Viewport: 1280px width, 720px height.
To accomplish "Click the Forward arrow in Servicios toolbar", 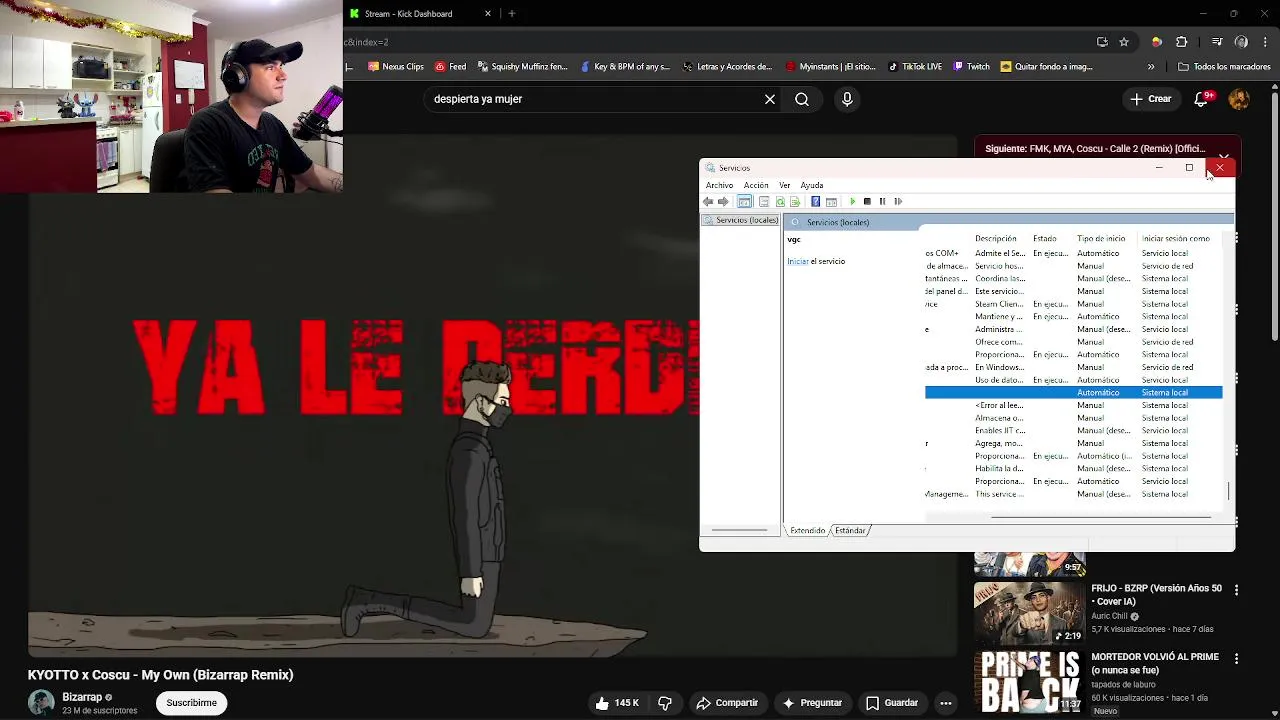I will coord(723,202).
